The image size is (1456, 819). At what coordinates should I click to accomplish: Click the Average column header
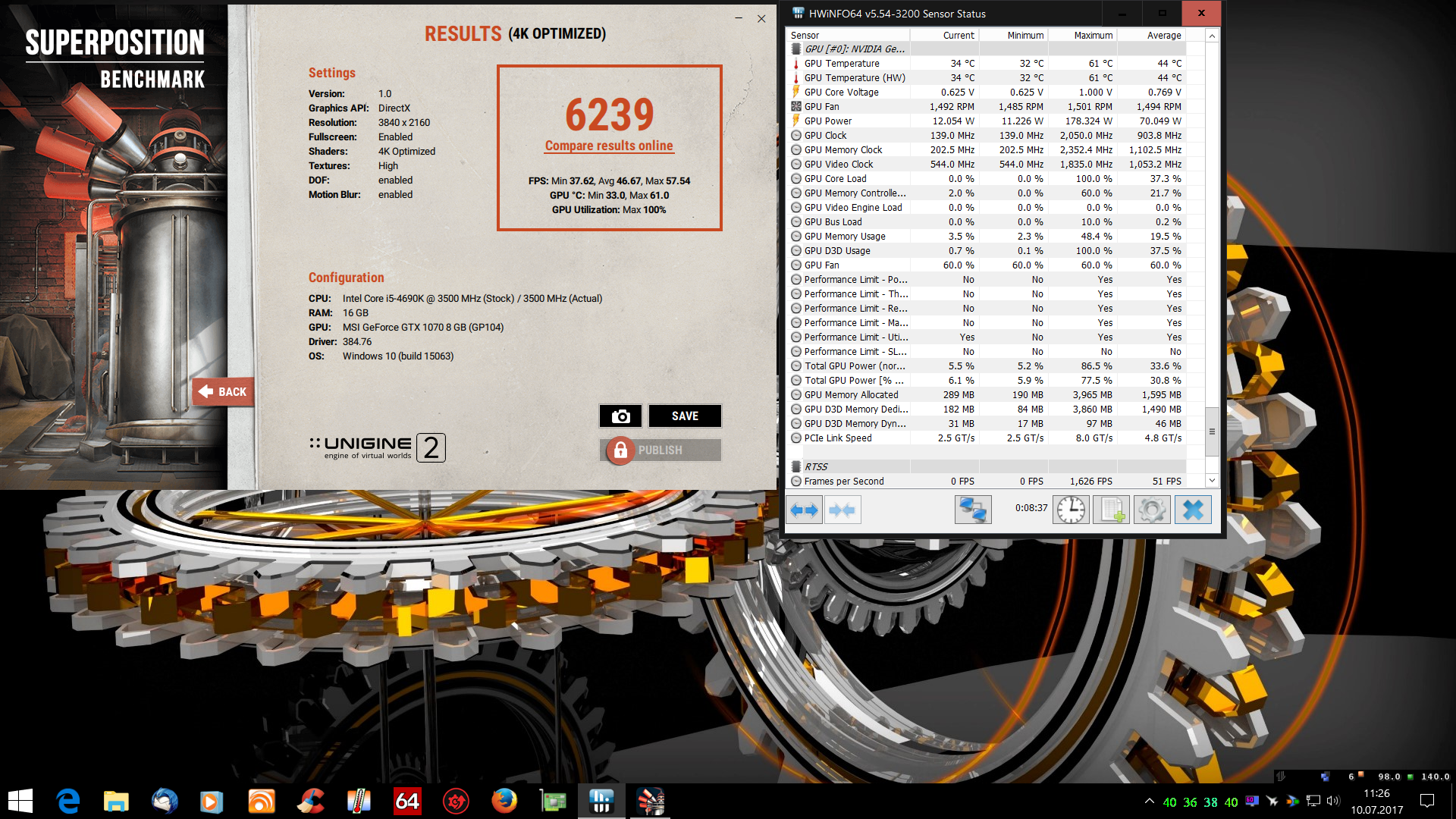pos(1163,35)
